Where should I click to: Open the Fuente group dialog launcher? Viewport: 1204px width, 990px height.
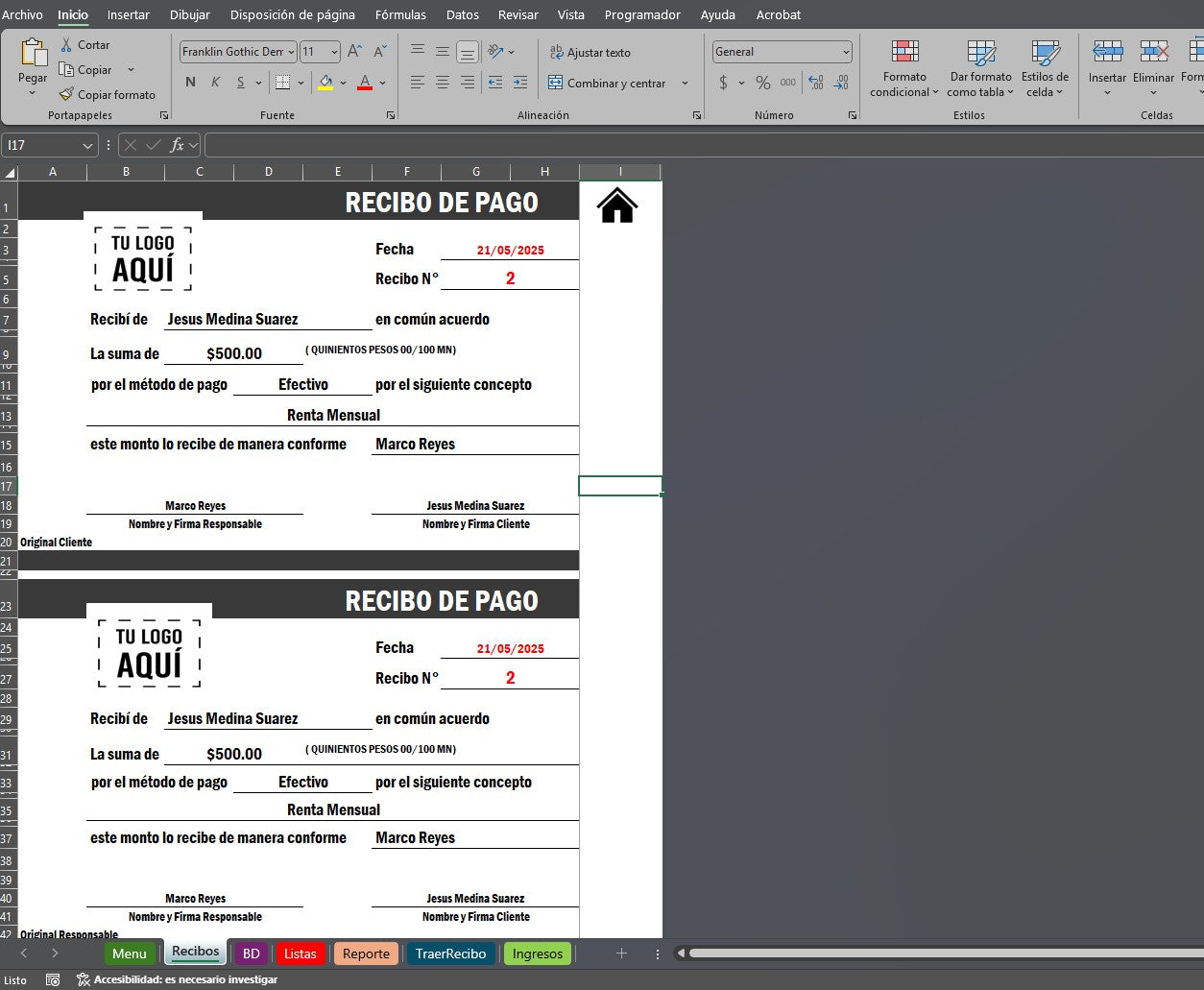pyautogui.click(x=391, y=115)
